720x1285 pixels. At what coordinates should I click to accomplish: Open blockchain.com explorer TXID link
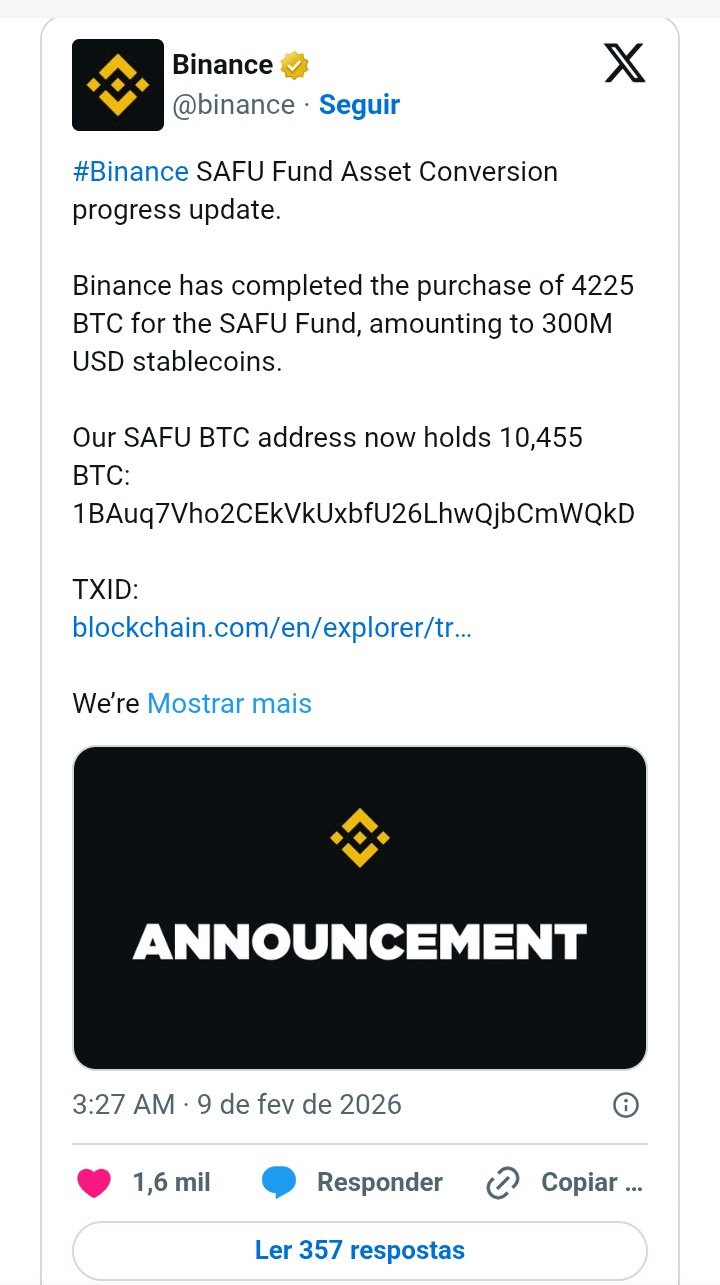point(272,628)
